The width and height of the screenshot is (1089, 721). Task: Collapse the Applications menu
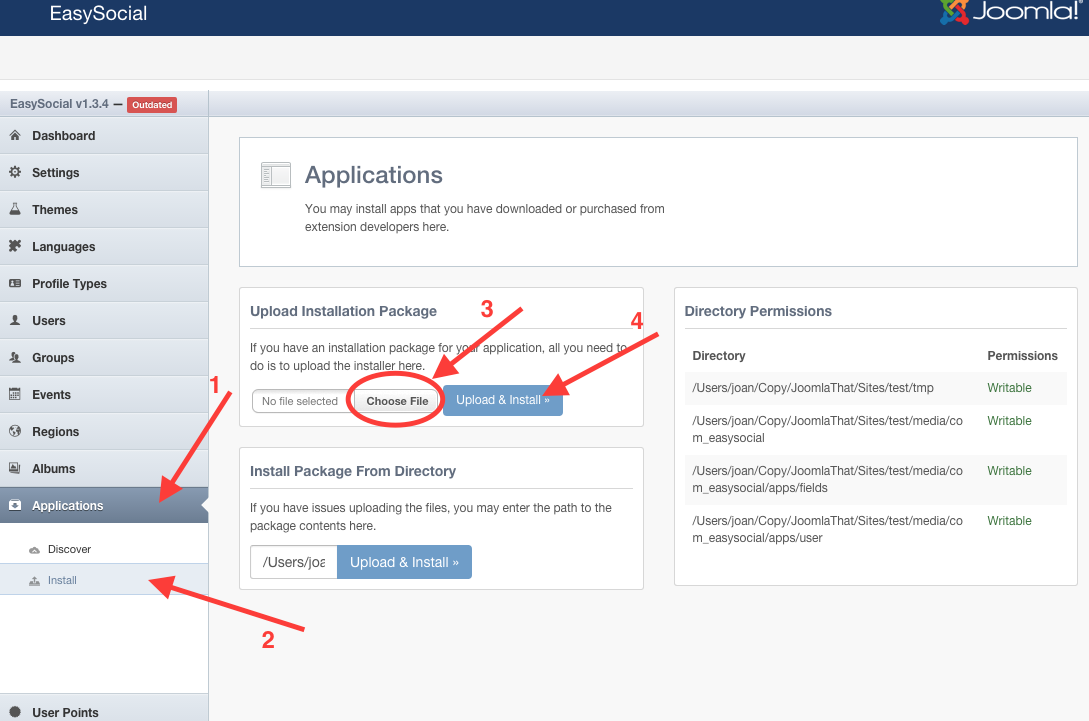tap(104, 505)
